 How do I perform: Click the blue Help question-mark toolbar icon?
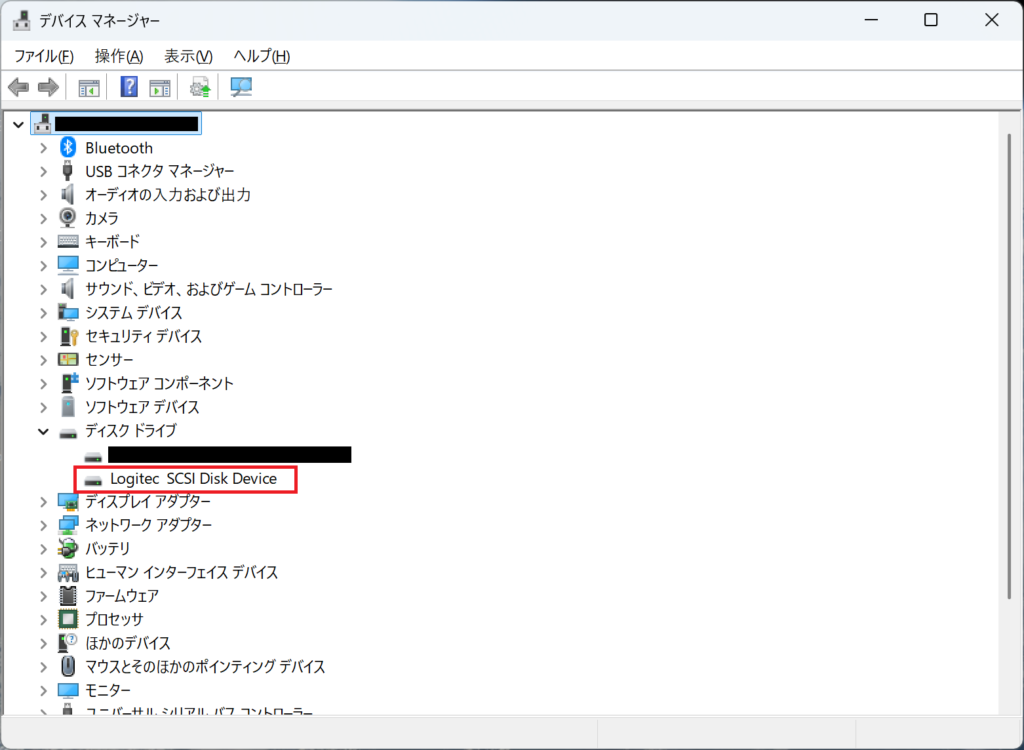(x=129, y=88)
